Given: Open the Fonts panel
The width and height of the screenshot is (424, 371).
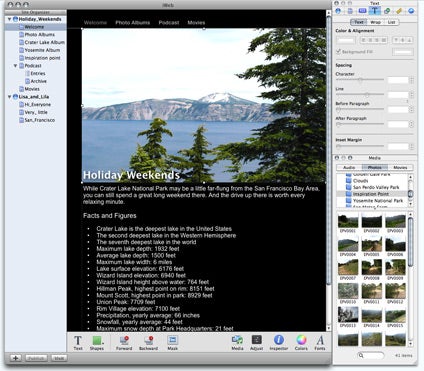Looking at the screenshot, I should (320, 343).
